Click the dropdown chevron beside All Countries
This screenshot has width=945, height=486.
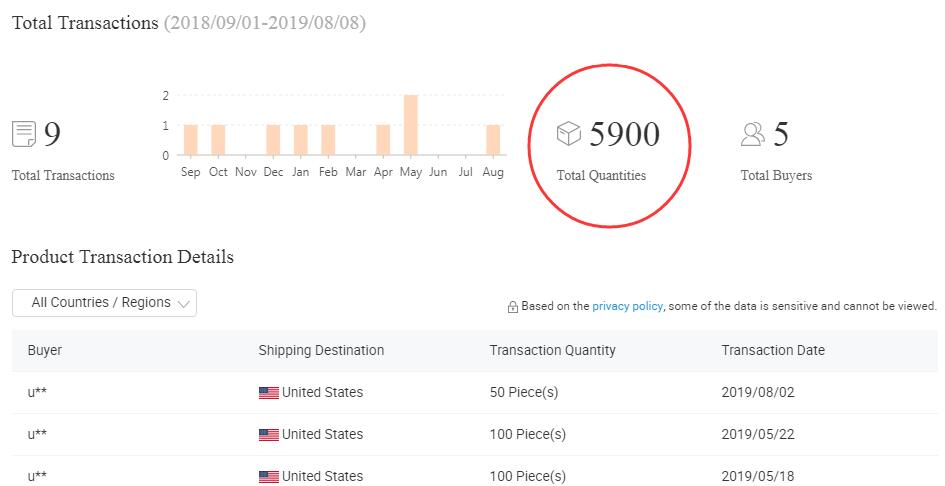click(x=184, y=304)
